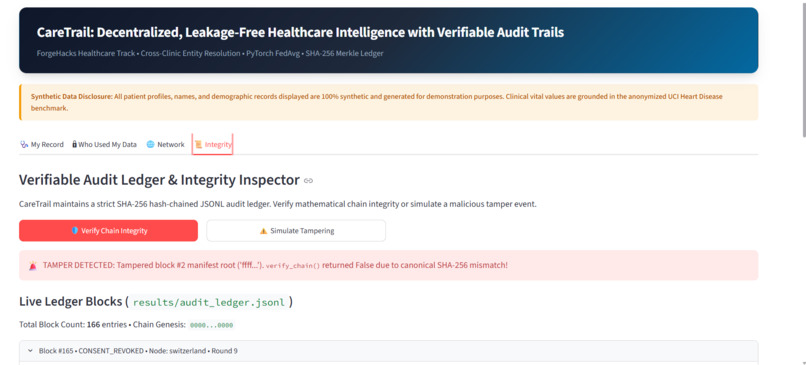Viewport: 806px width, 365px height.
Task: Click the Synthetic Data Disclosure notice
Action: pos(389,102)
